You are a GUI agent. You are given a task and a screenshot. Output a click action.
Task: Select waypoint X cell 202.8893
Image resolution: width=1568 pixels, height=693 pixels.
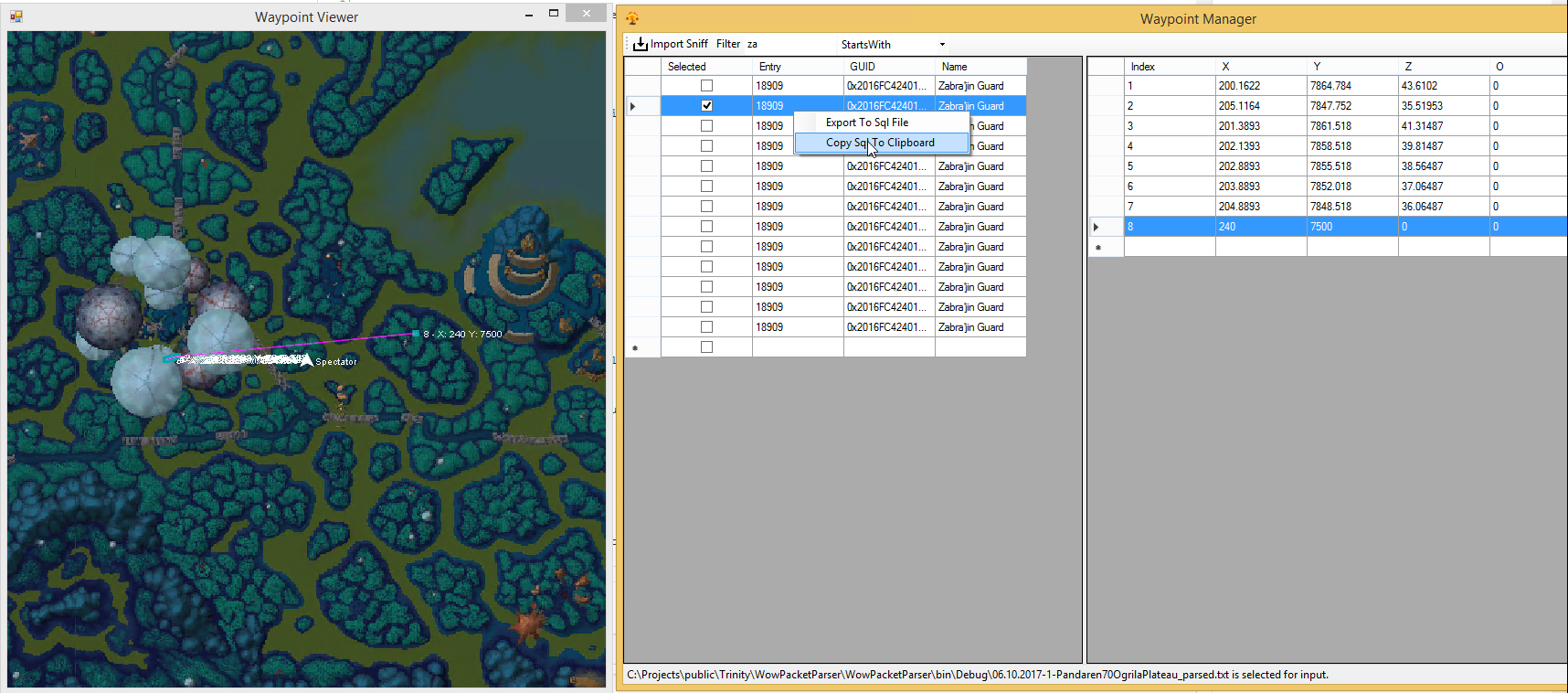coord(1261,166)
